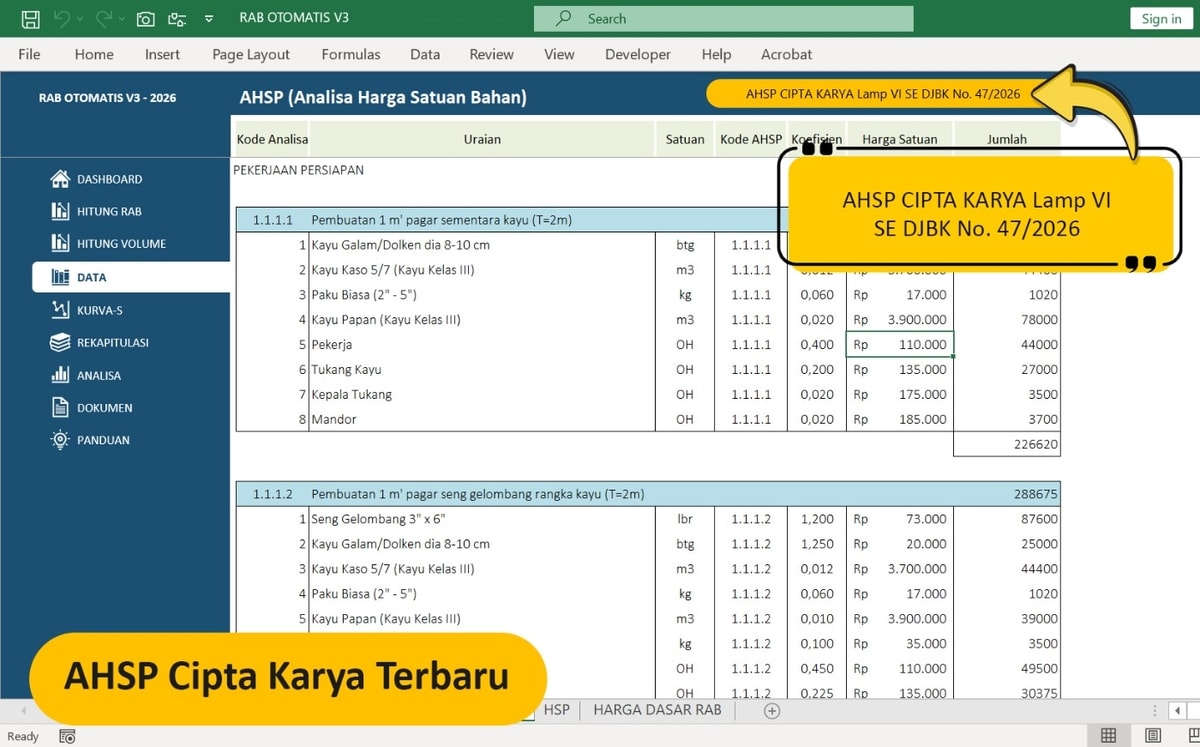
Task: Switch to the Home ribbon tab
Action: 94,54
